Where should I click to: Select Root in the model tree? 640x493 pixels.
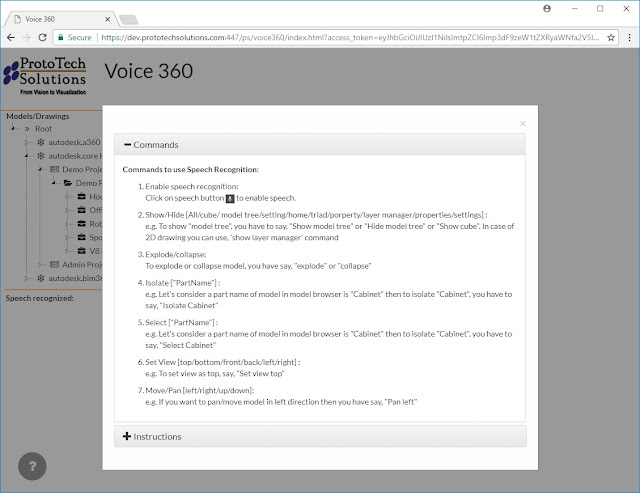[x=43, y=129]
